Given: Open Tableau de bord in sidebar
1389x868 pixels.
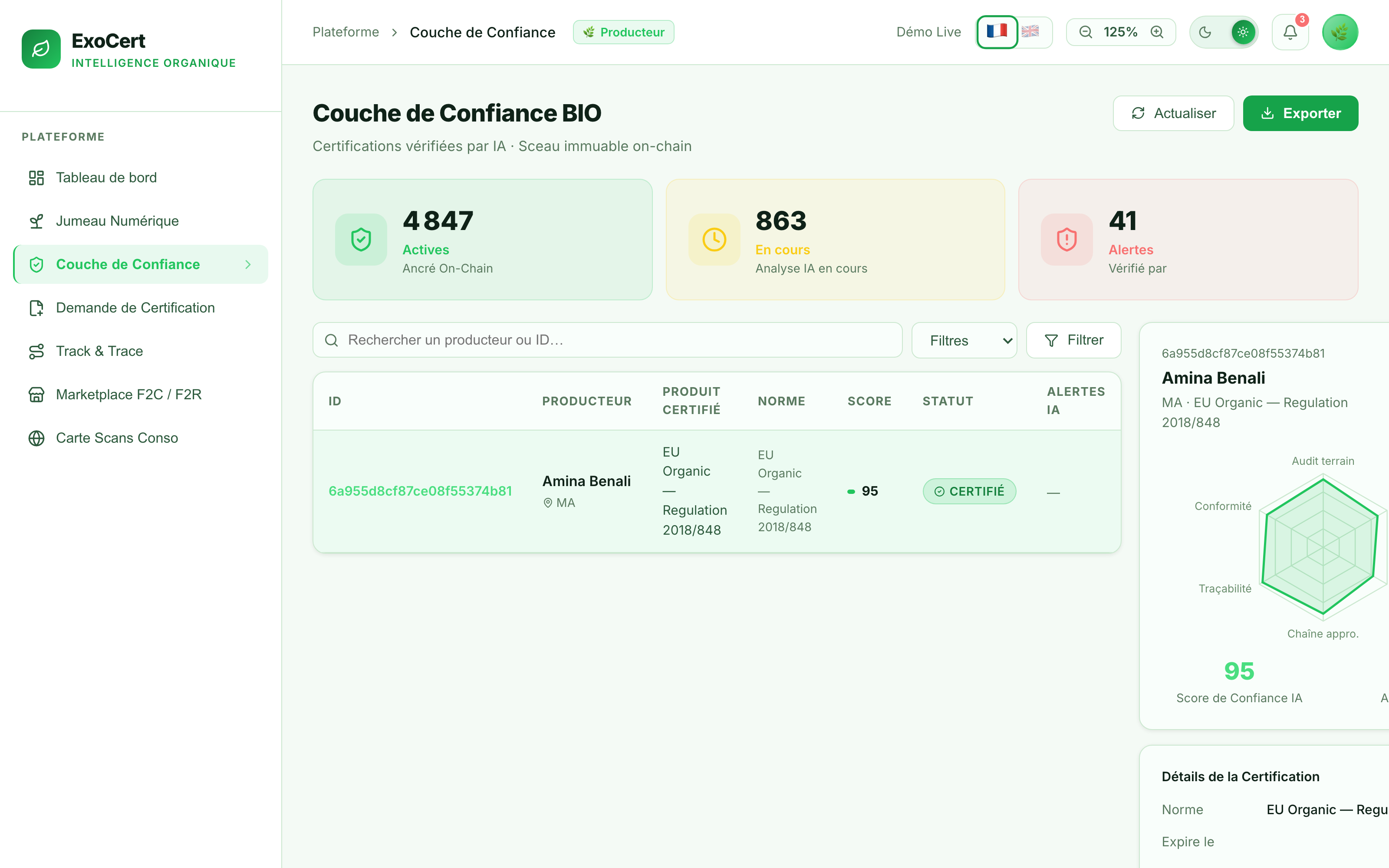Looking at the screenshot, I should tap(141, 178).
